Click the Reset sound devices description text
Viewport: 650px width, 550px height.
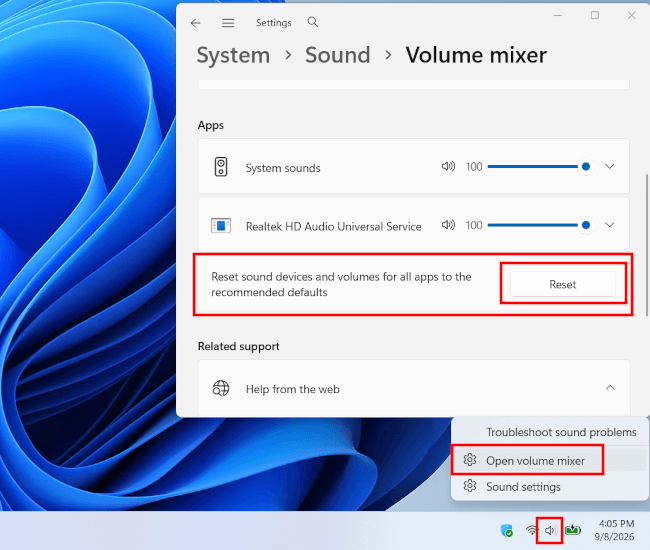(x=341, y=284)
